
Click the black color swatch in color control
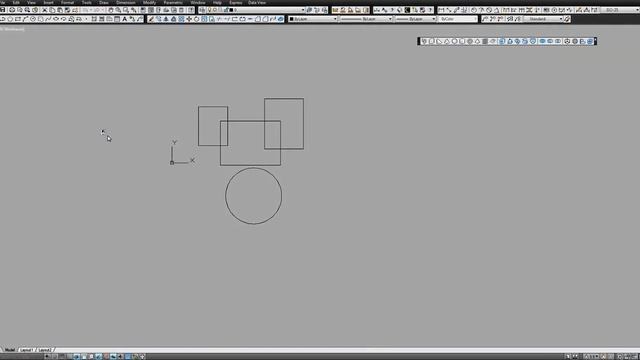click(291, 19)
